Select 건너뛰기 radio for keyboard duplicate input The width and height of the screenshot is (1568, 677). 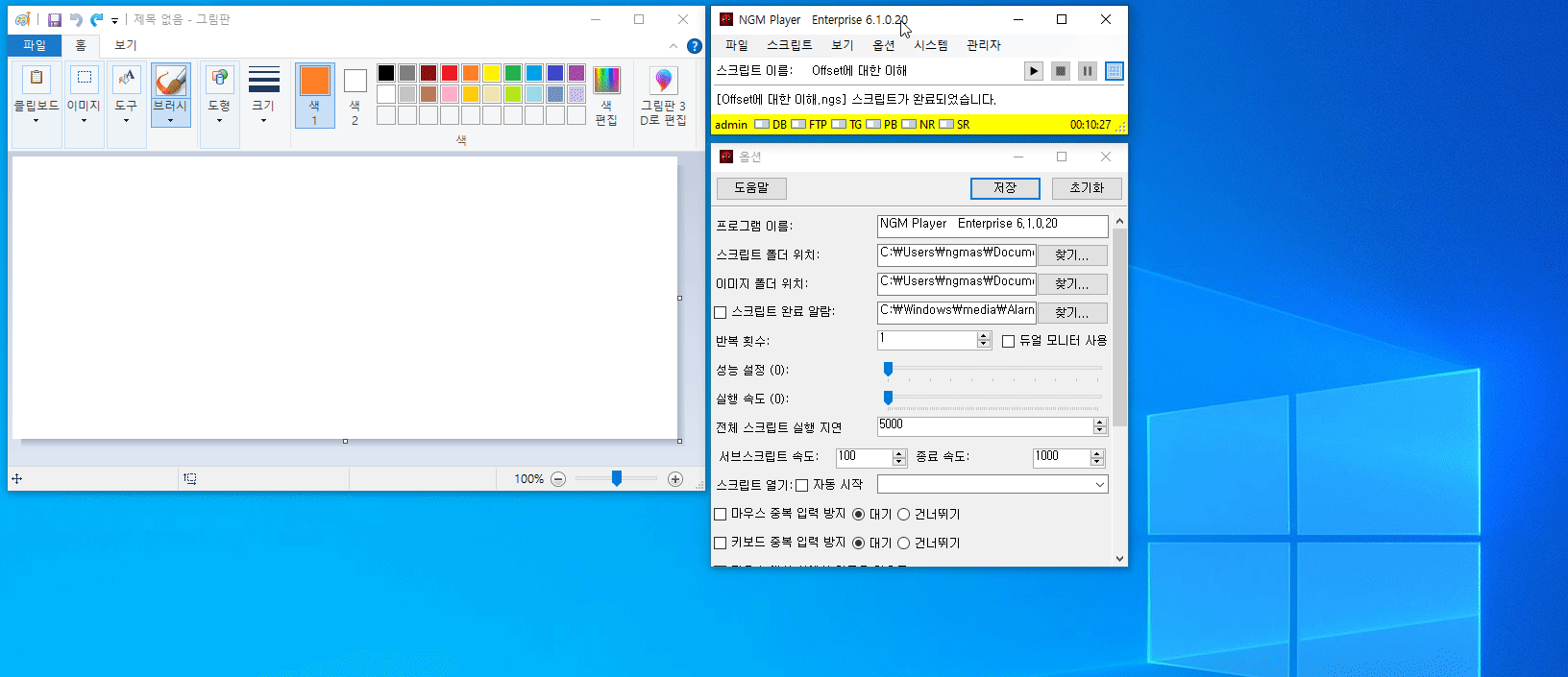903,543
